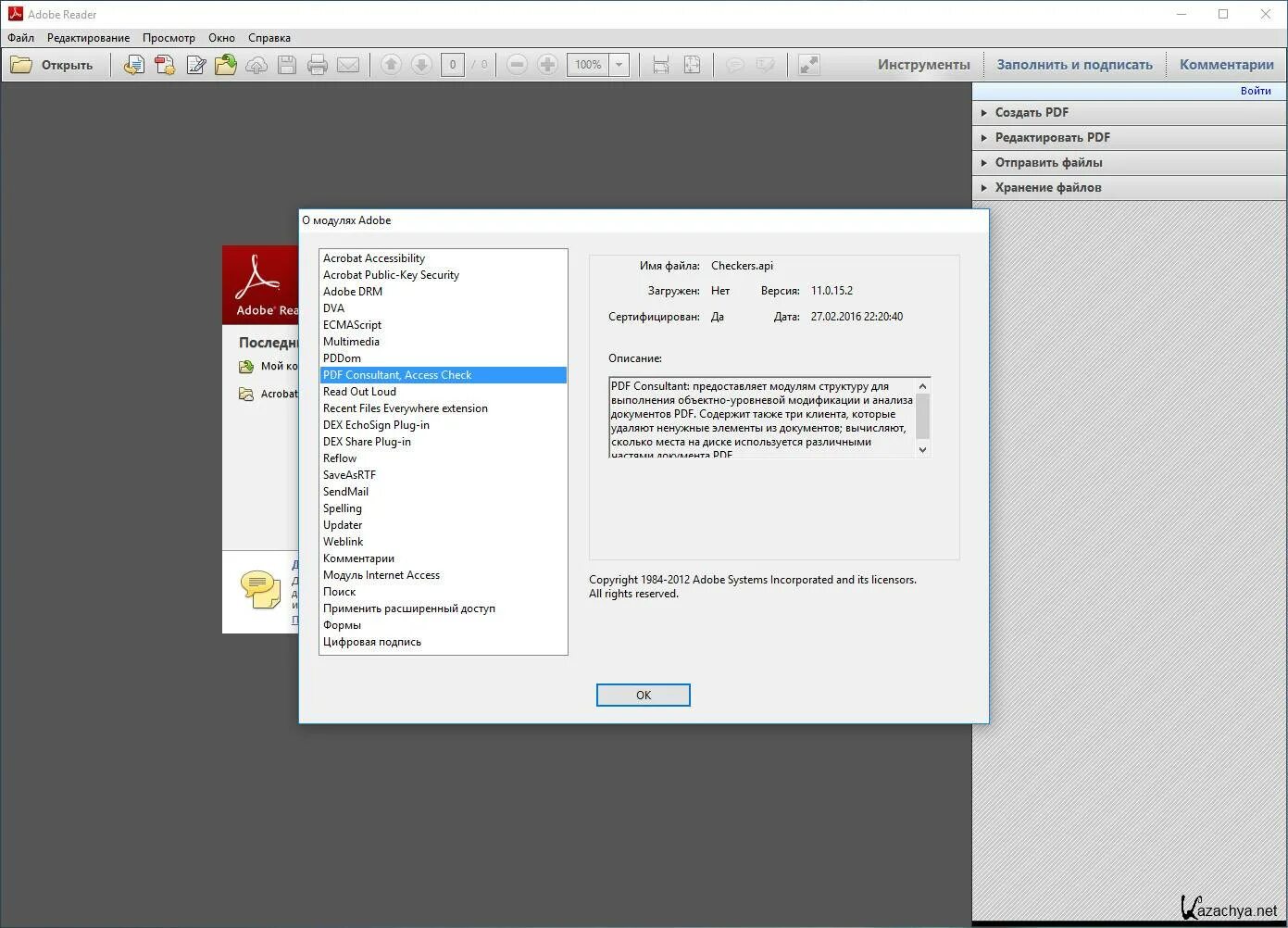The image size is (1288, 928).
Task: Click description box scroll down arrow
Action: [922, 449]
